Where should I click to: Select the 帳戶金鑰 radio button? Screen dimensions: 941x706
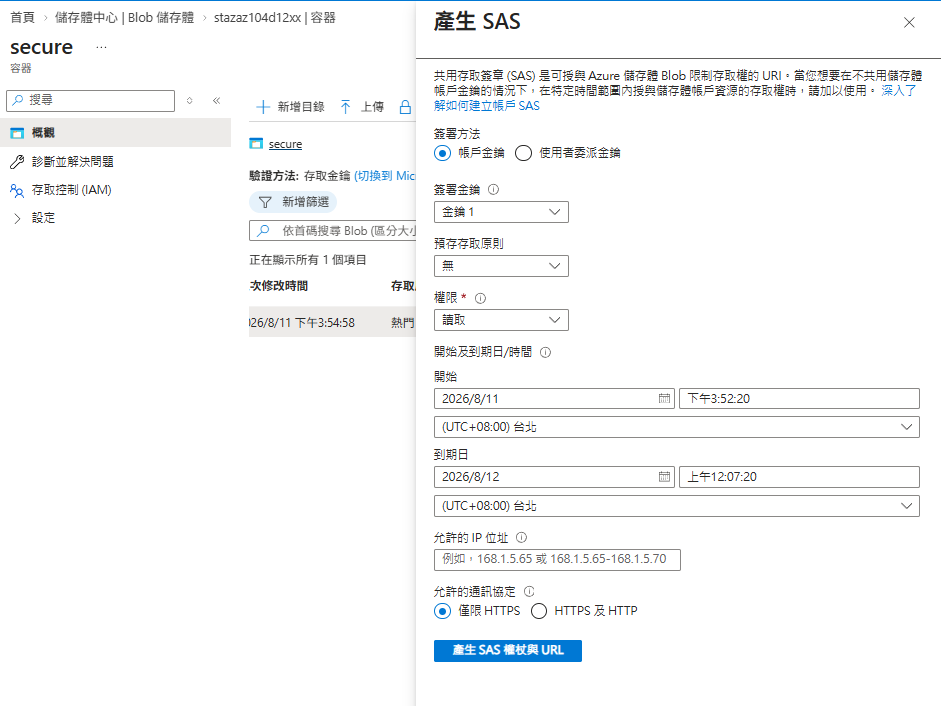tap(442, 153)
